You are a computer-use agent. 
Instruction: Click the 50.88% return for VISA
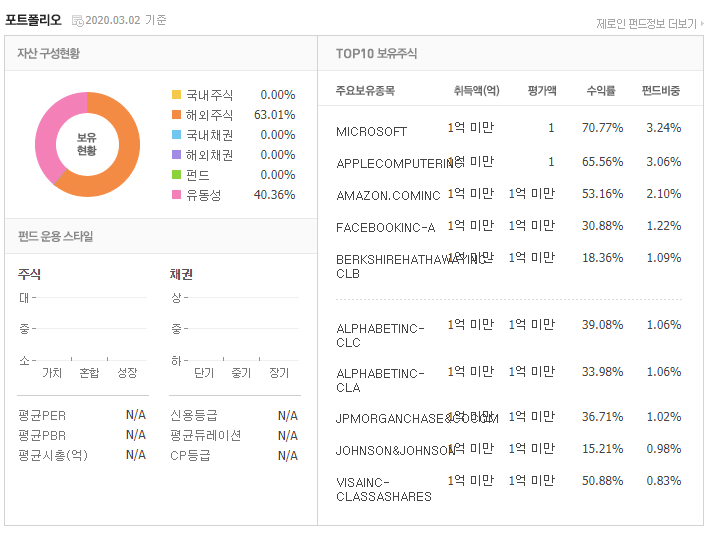click(602, 481)
